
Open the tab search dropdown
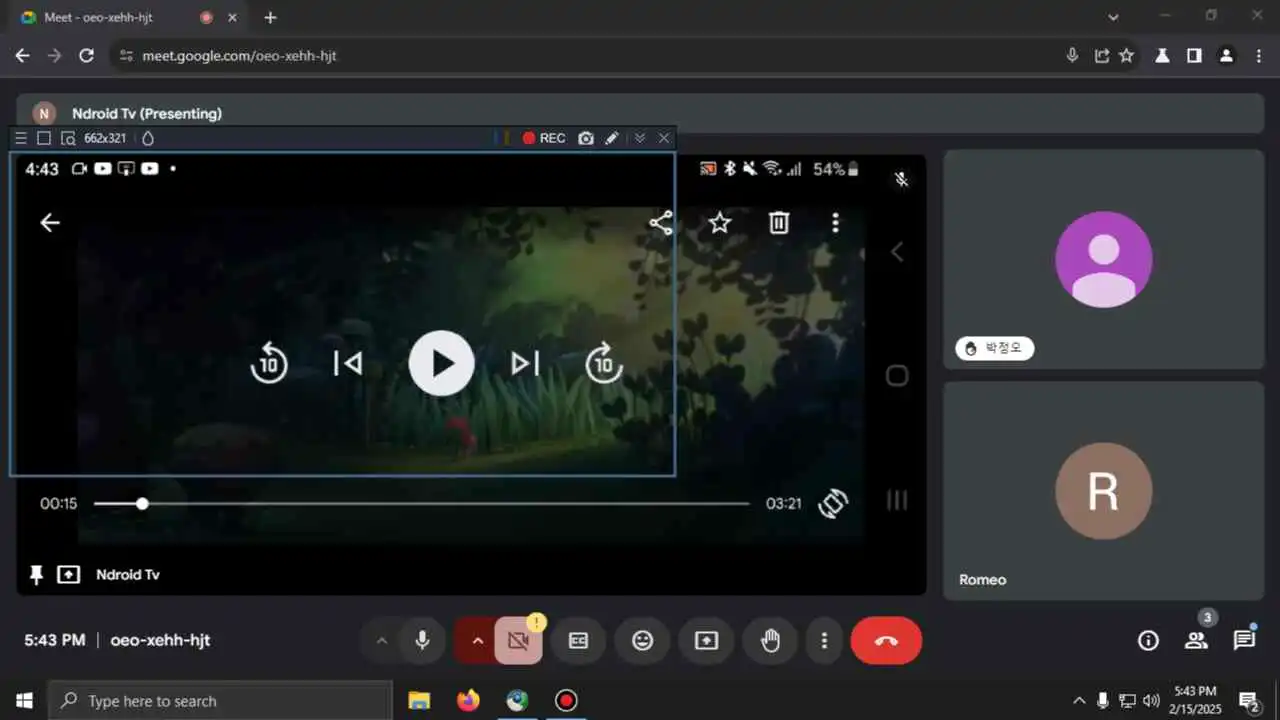1114,17
